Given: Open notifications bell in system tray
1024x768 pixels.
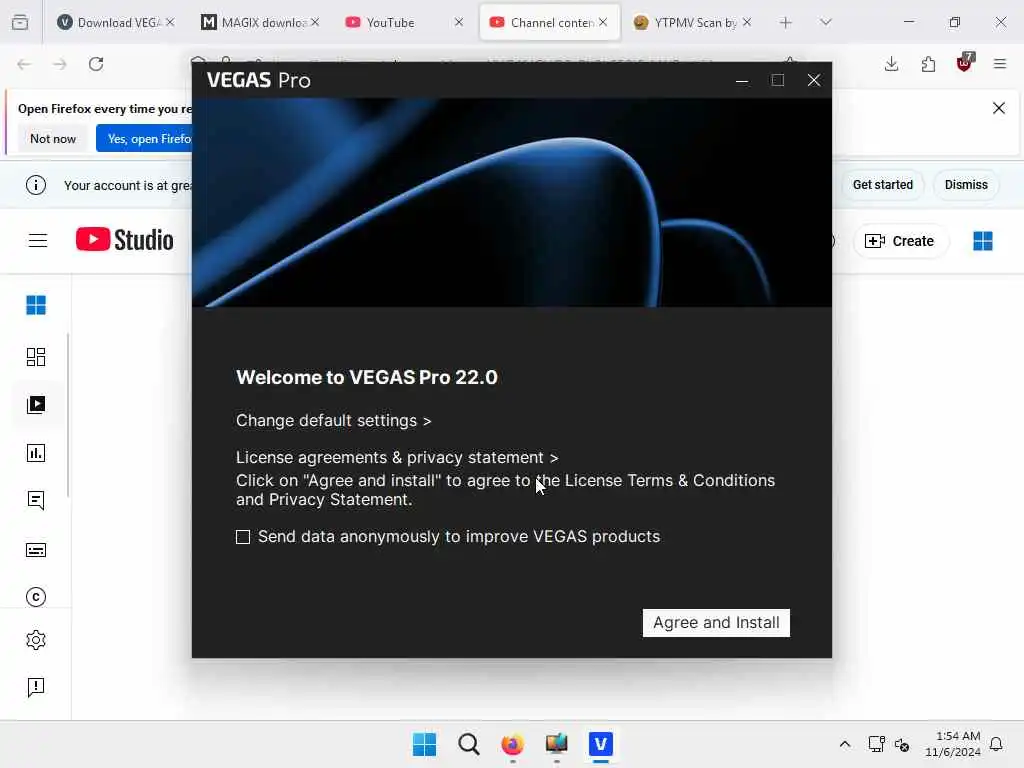Looking at the screenshot, I should pyautogui.click(x=996, y=744).
